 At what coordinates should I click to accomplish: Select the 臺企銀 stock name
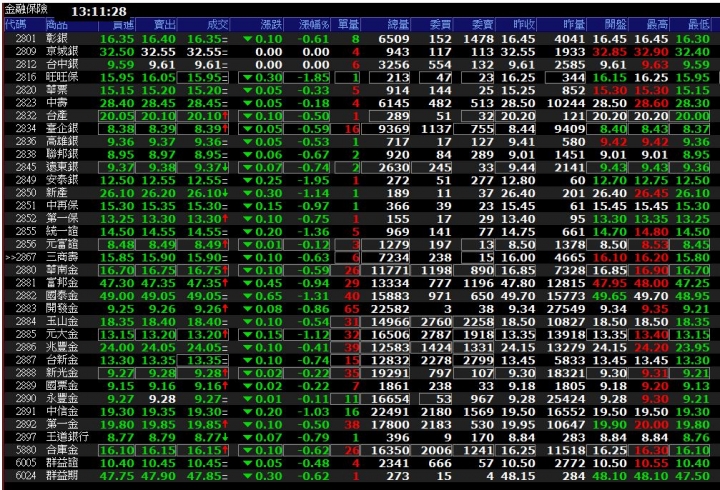pos(62,129)
